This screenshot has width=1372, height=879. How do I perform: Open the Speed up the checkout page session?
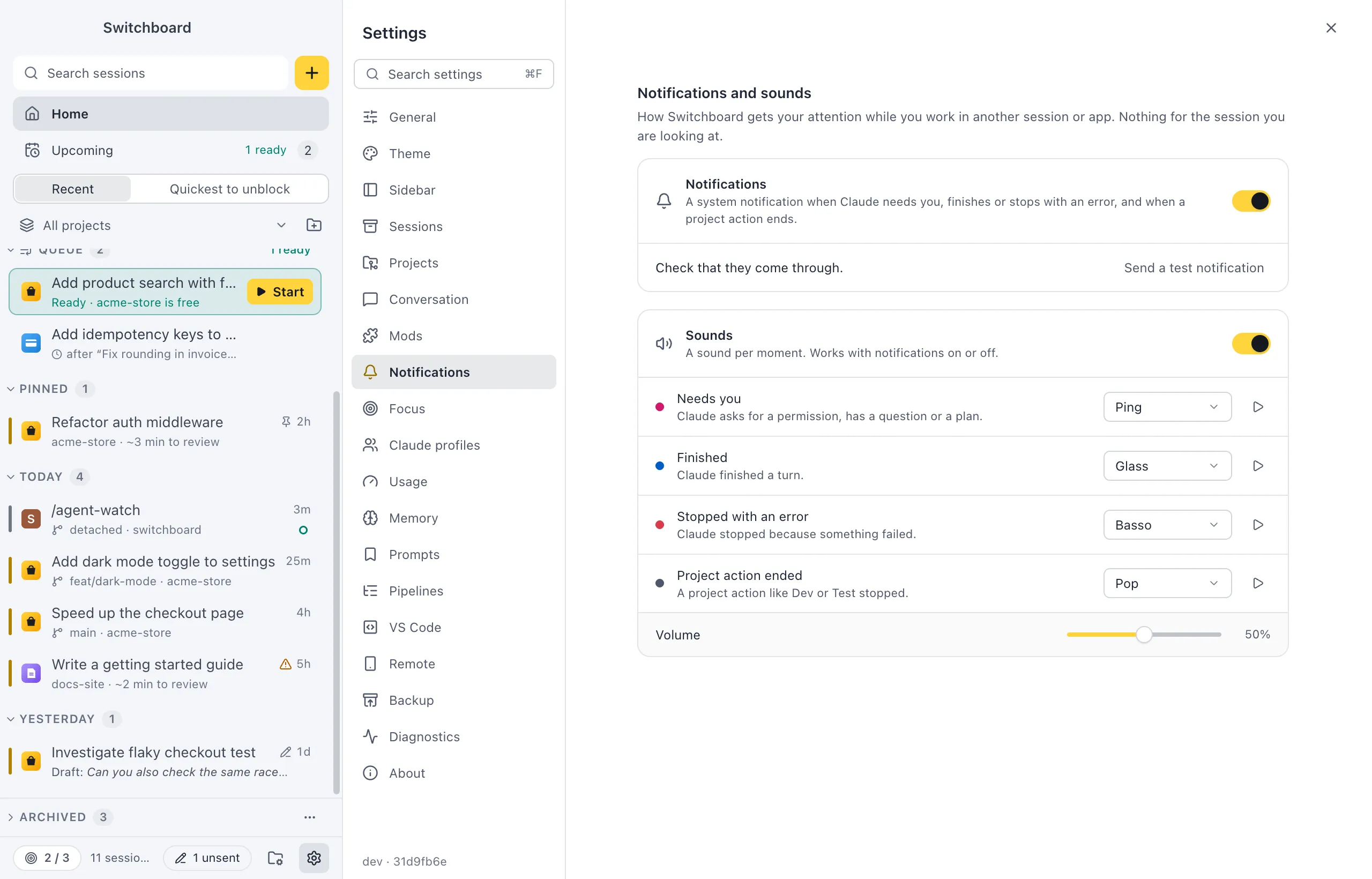coord(166,622)
